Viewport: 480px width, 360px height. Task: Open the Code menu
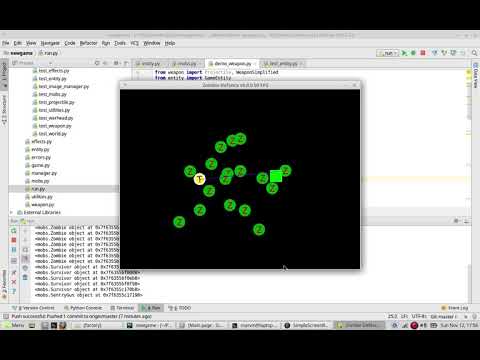70,43
